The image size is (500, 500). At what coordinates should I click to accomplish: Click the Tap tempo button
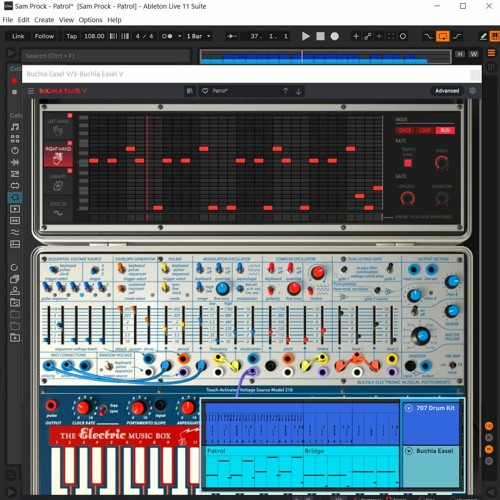pyautogui.click(x=72, y=36)
